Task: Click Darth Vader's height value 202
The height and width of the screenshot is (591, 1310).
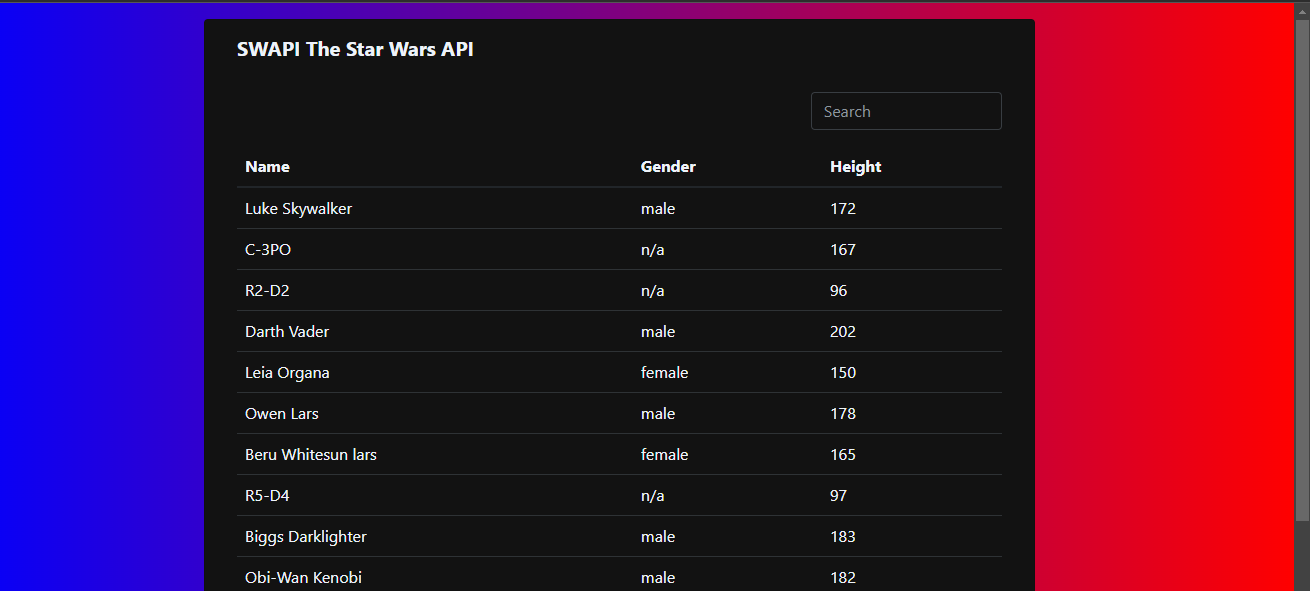Action: [843, 332]
